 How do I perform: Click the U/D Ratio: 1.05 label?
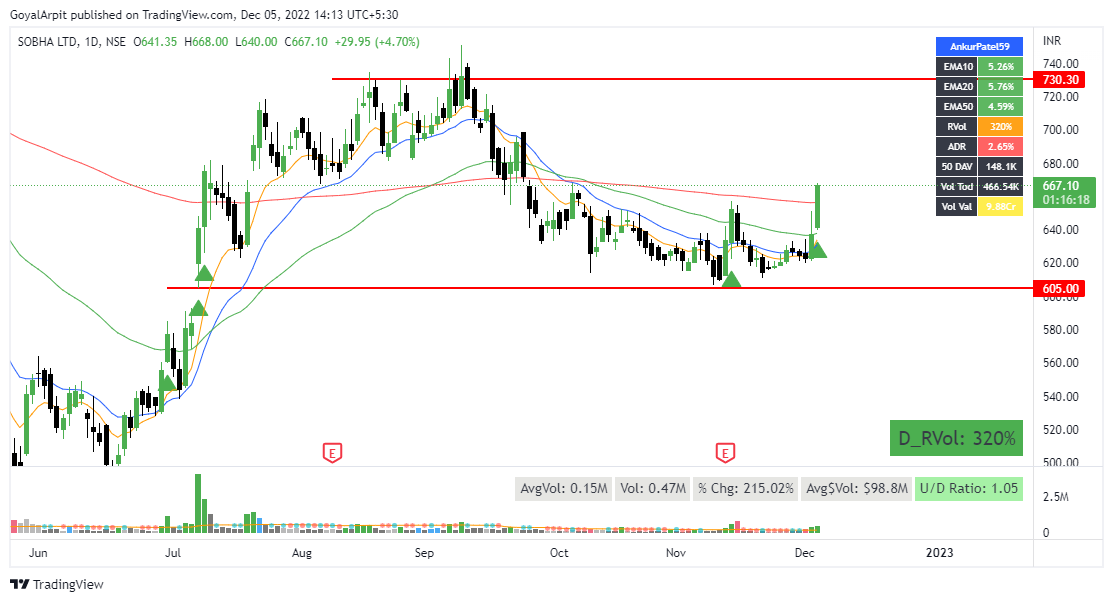[969, 488]
